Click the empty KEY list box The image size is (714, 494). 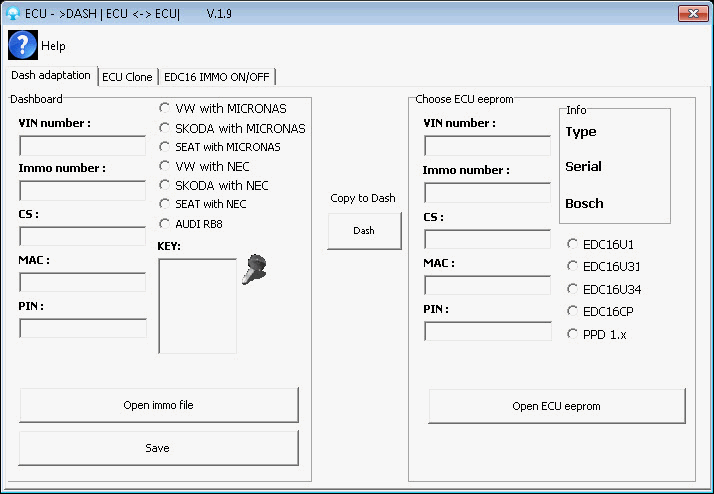(x=197, y=305)
